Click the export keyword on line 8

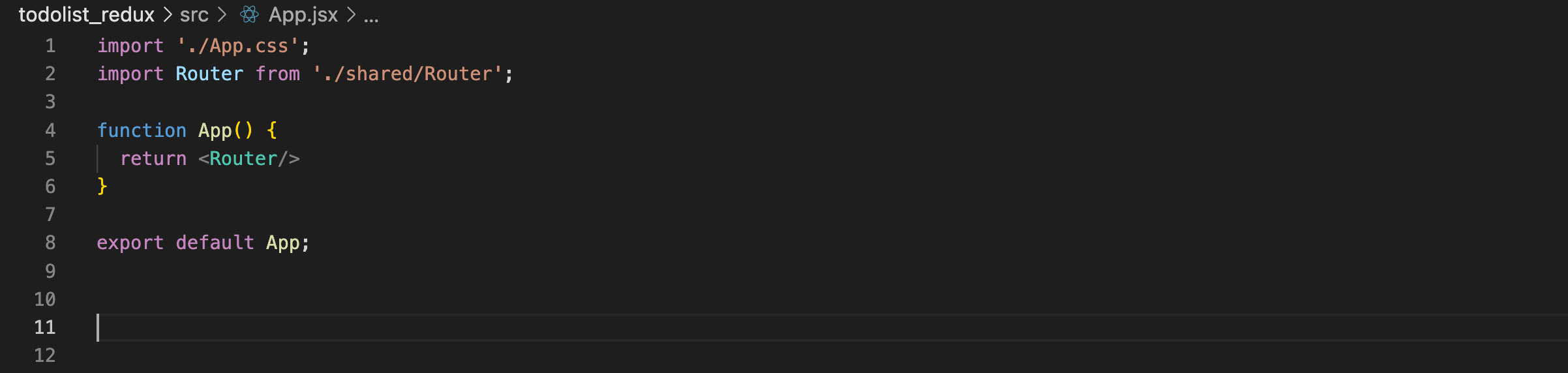point(130,243)
